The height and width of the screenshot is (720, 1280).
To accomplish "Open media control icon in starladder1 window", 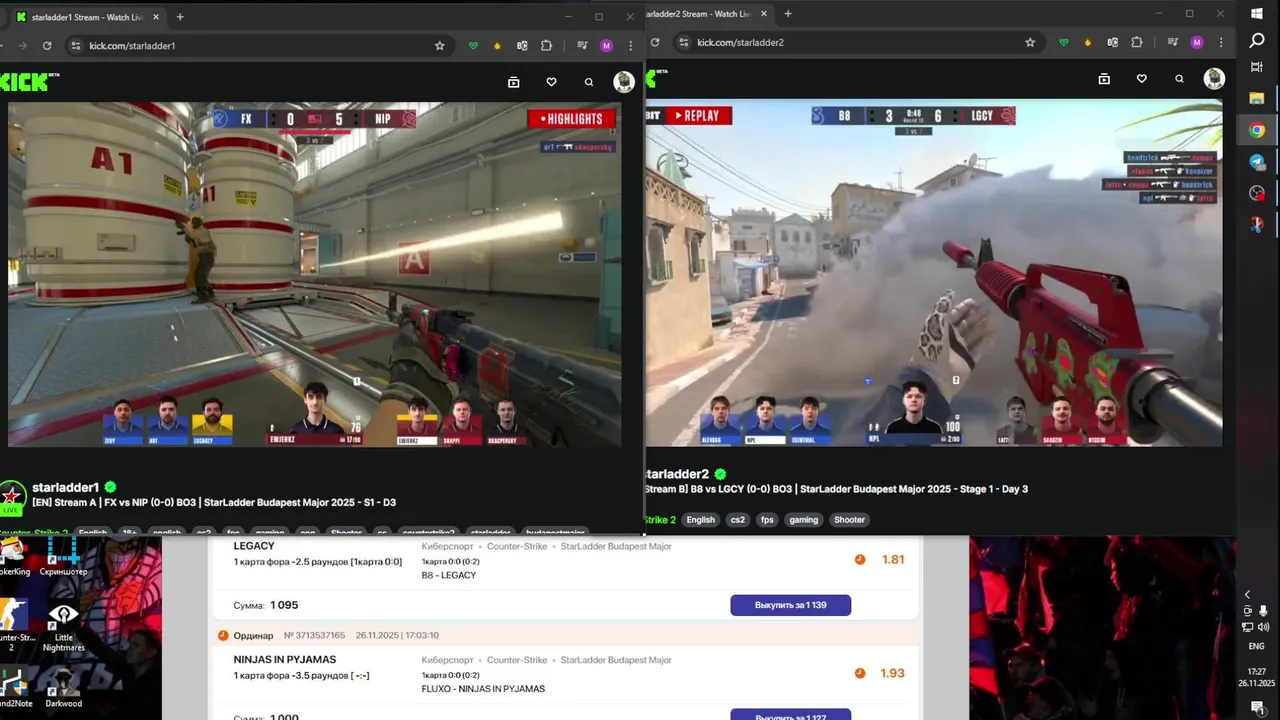I will point(582,45).
